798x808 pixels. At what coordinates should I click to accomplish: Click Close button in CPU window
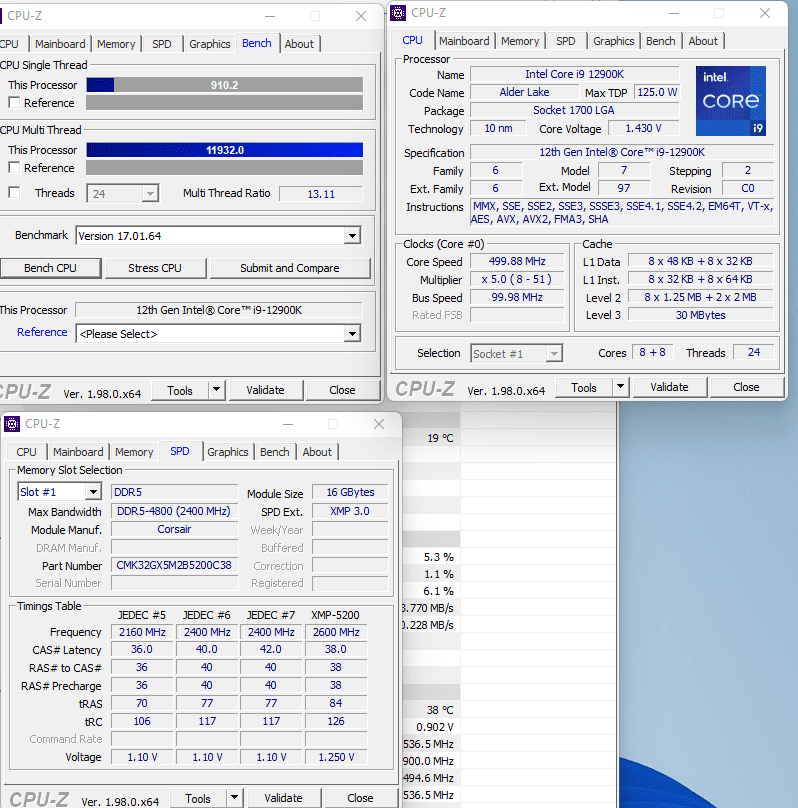[x=746, y=387]
